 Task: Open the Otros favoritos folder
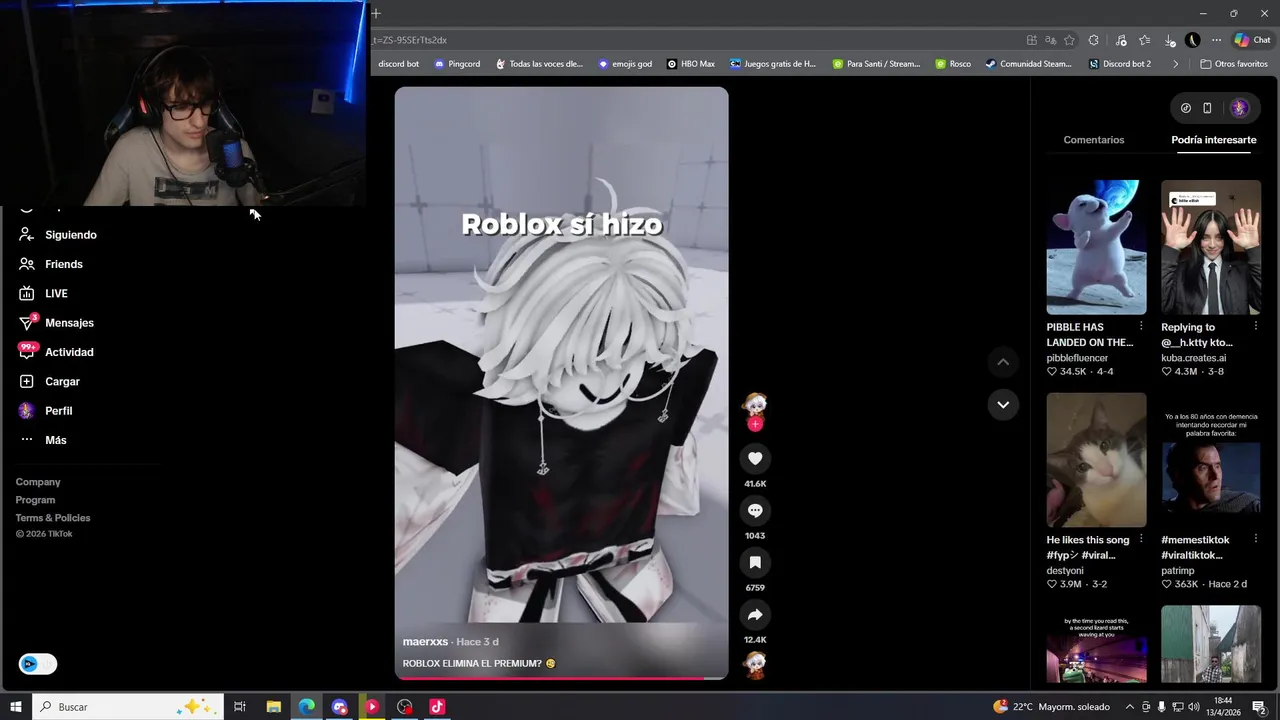click(1234, 64)
